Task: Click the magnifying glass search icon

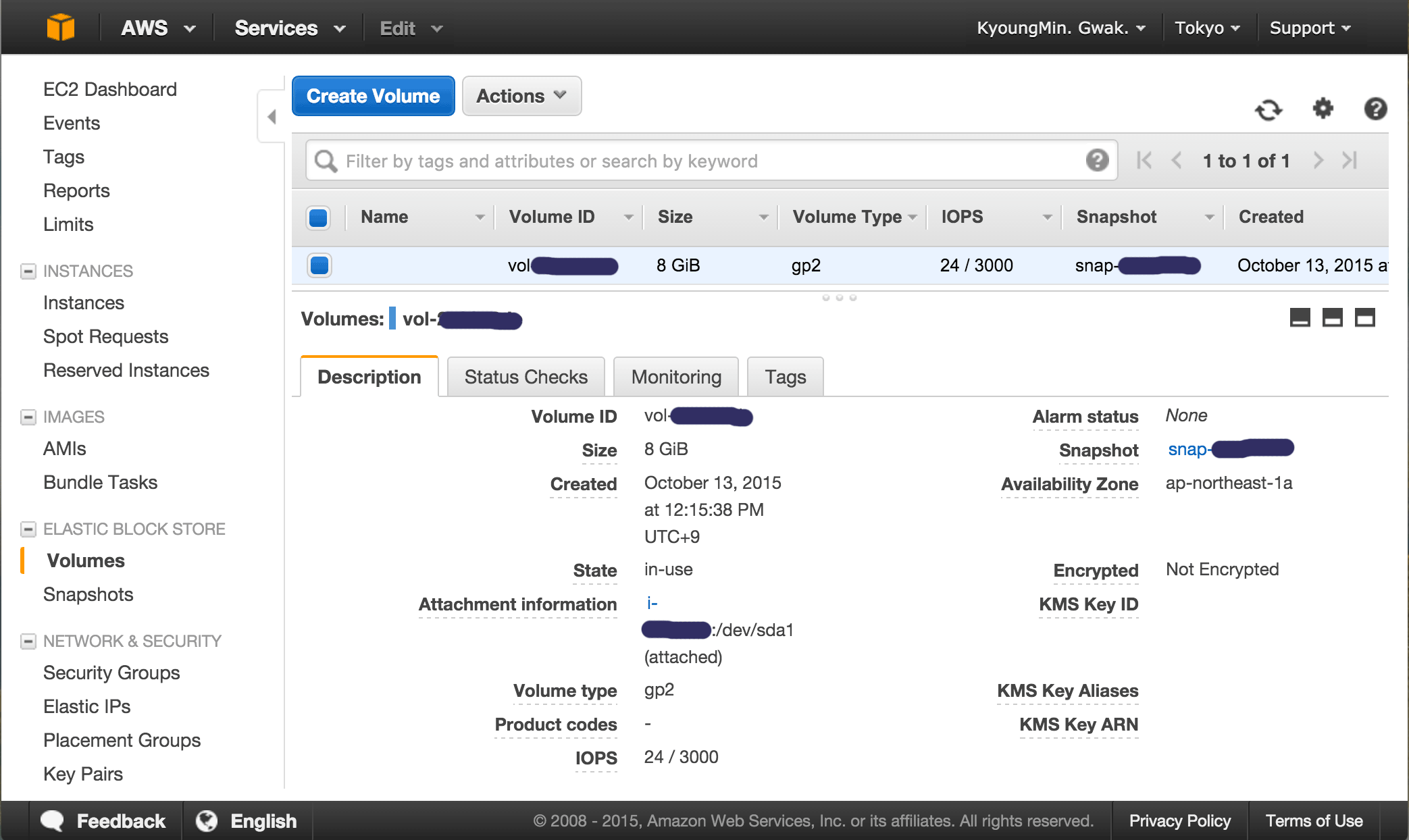Action: [x=326, y=161]
